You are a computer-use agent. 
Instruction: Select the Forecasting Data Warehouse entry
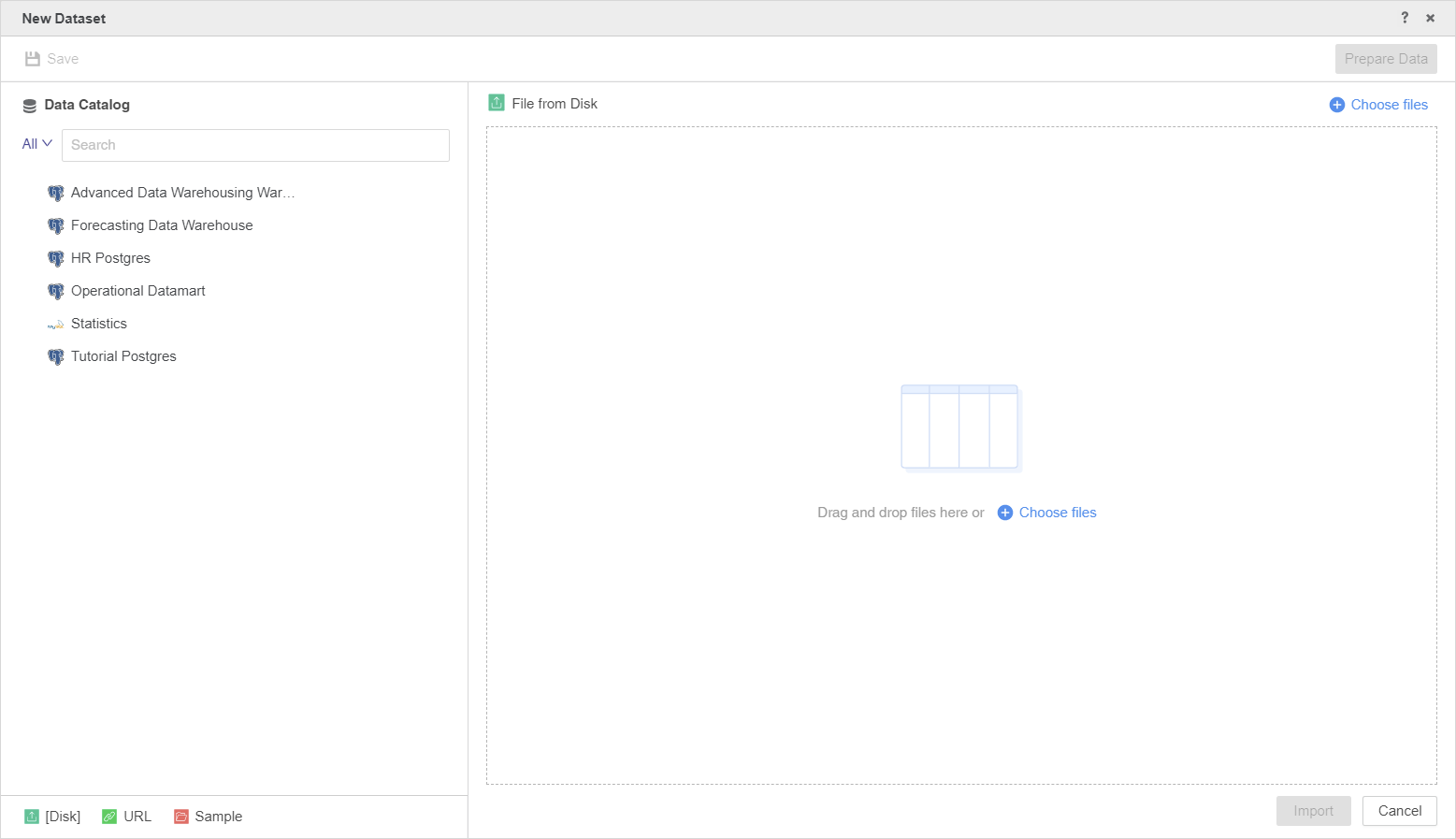(162, 225)
